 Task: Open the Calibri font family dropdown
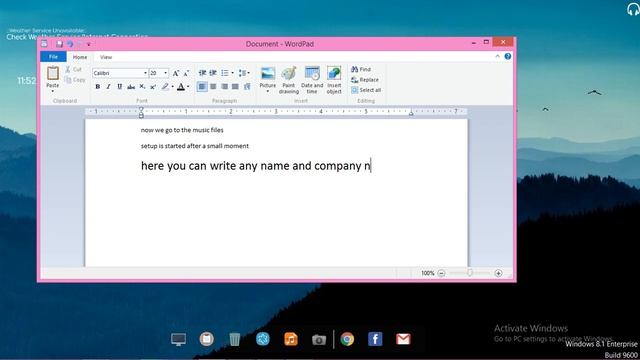coord(145,73)
